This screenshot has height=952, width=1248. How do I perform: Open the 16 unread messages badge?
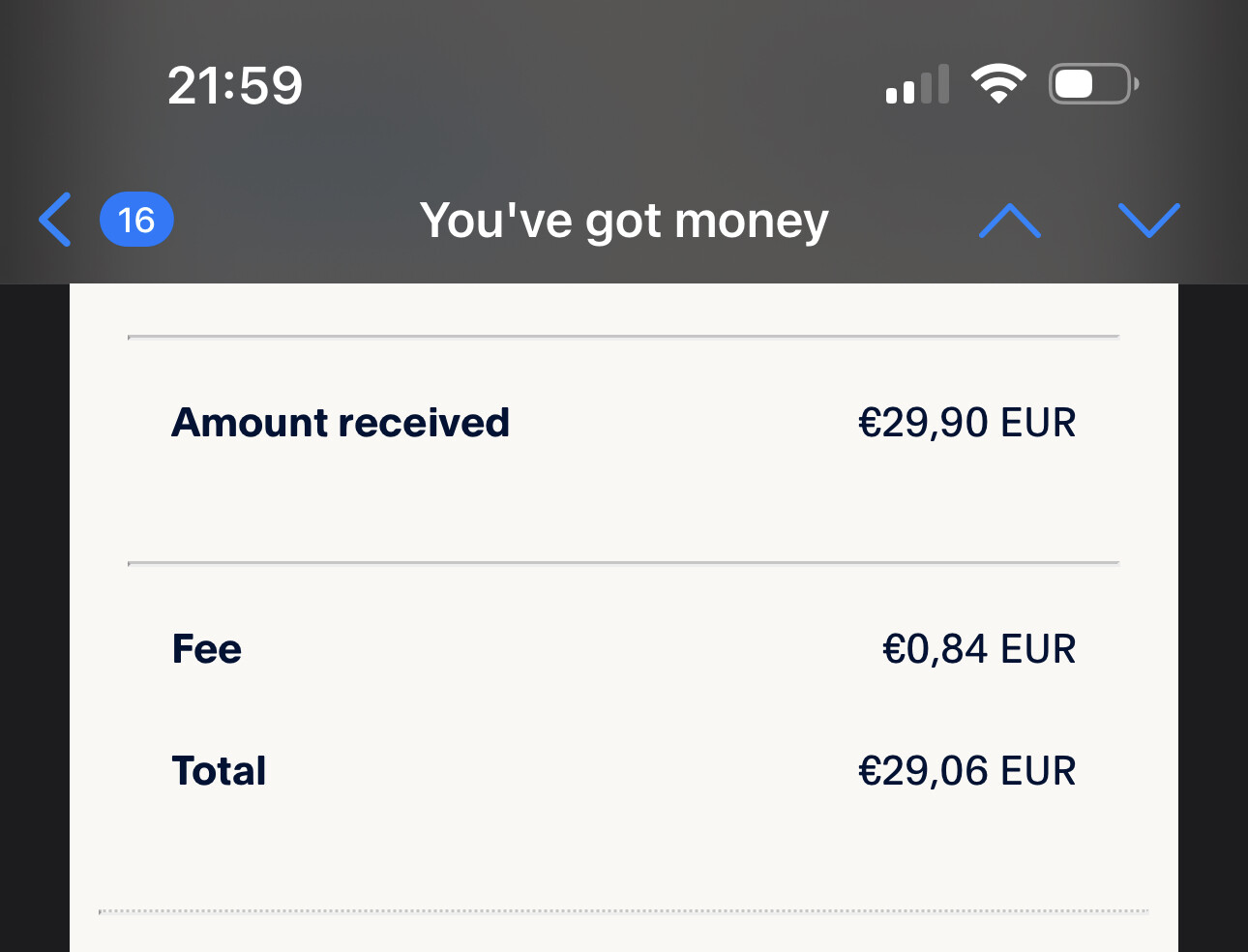tap(136, 220)
